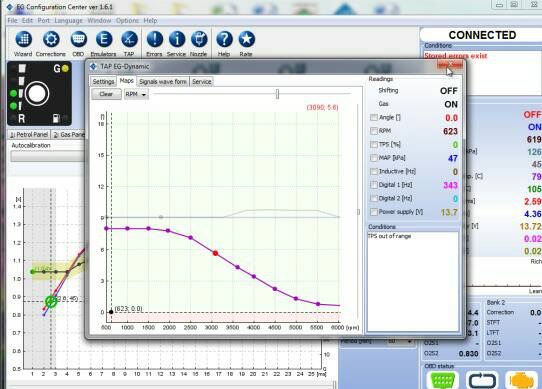Click the green OBD connector status icon
Viewport: 542px width, 389px height.
442,380
